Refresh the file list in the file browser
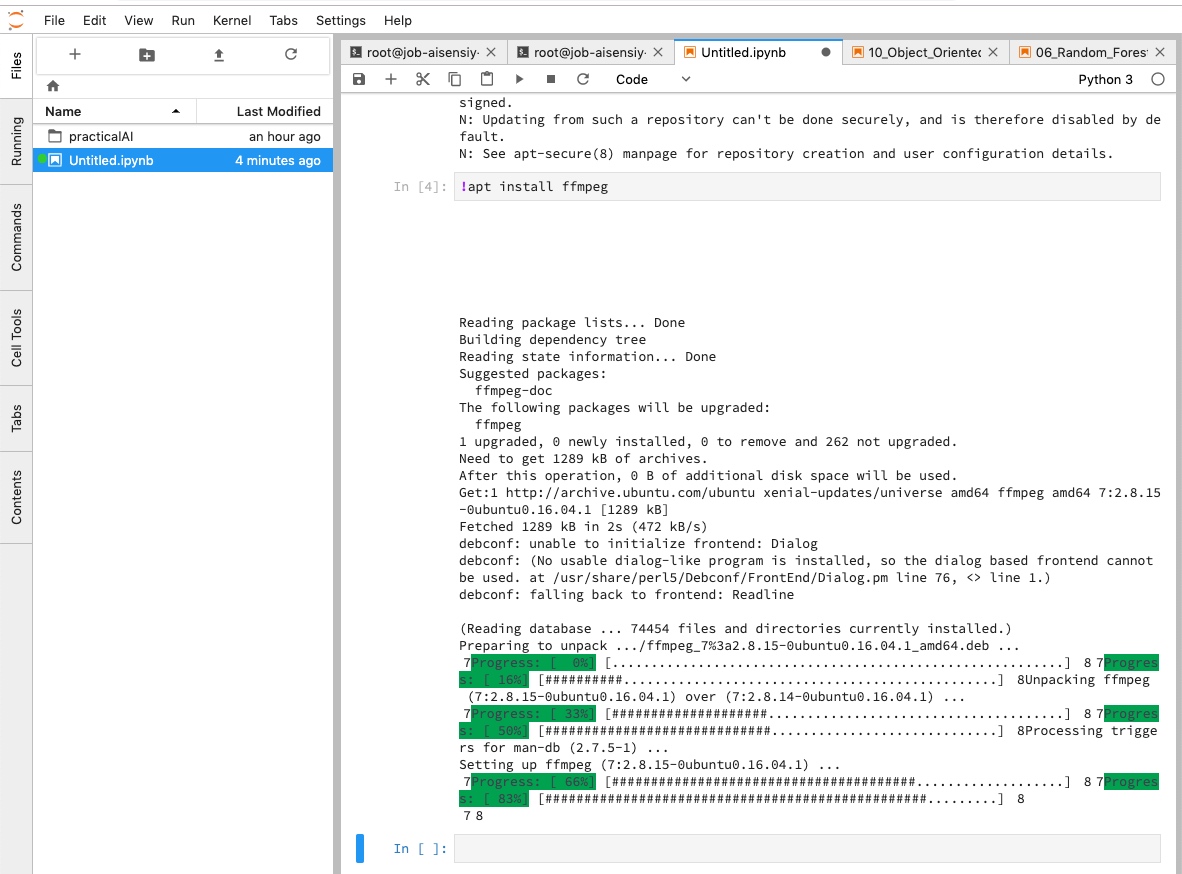Image resolution: width=1182 pixels, height=874 pixels. coord(291,55)
